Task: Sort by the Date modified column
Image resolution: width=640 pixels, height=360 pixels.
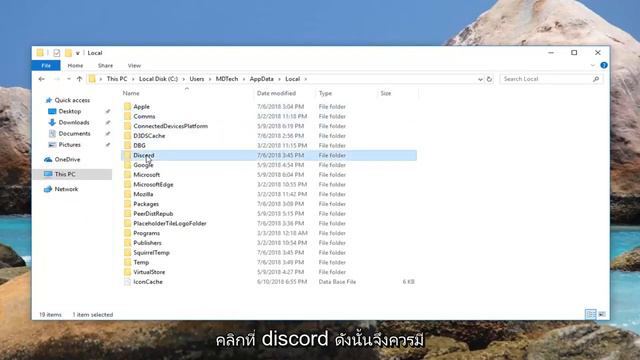Action: point(276,93)
